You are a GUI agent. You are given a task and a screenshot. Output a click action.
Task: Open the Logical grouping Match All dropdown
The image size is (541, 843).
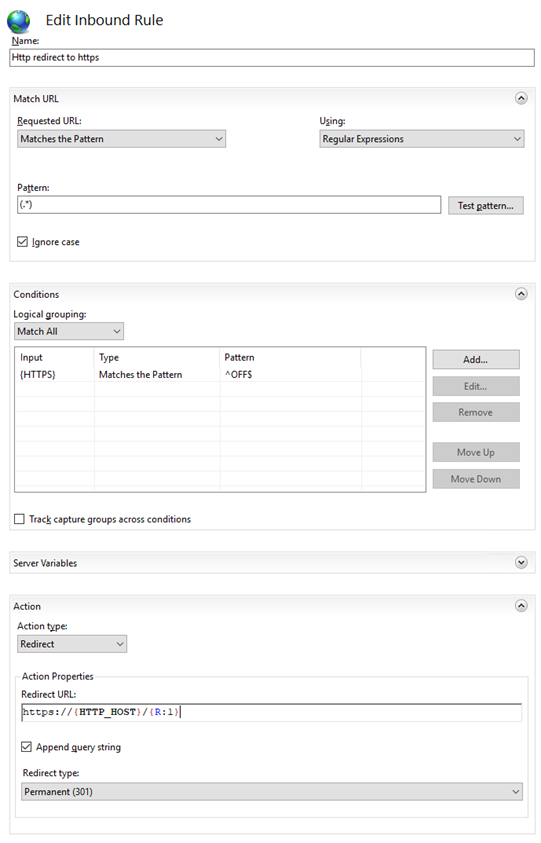69,331
